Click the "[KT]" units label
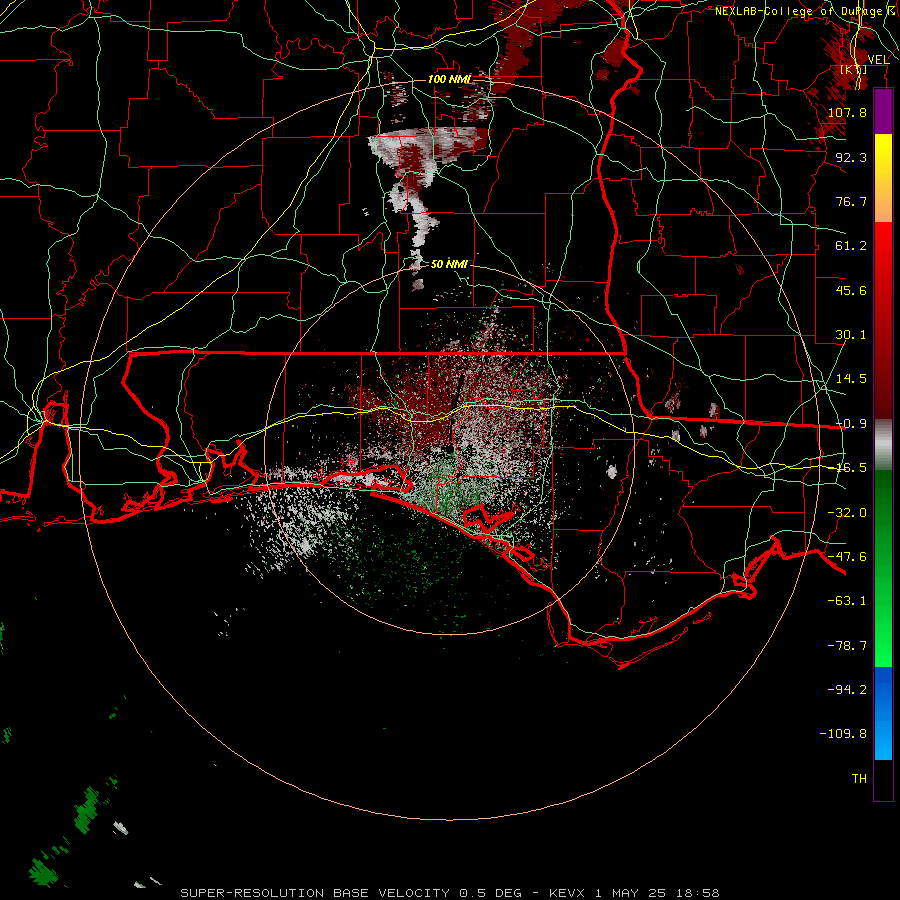This screenshot has height=900, width=900. tap(853, 69)
